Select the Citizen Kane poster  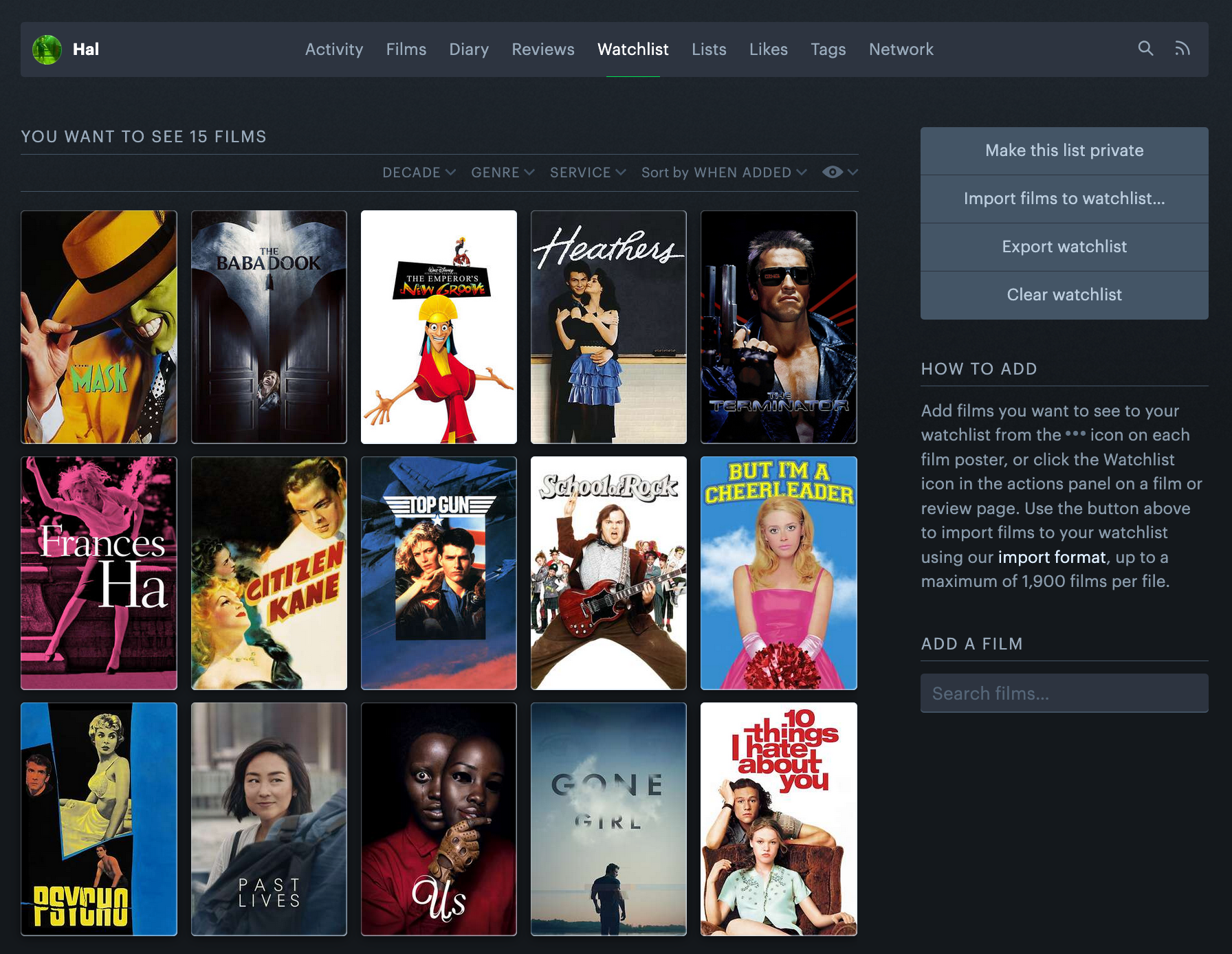pos(269,573)
